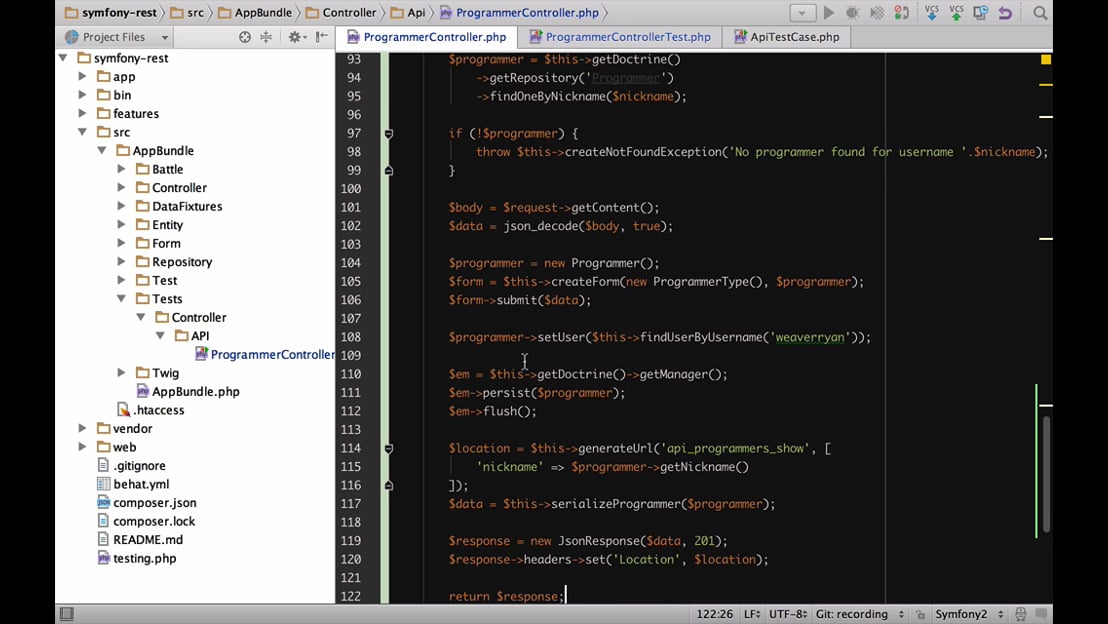Expand the bin folder
Viewport: 1108px width, 624px height.
click(82, 95)
